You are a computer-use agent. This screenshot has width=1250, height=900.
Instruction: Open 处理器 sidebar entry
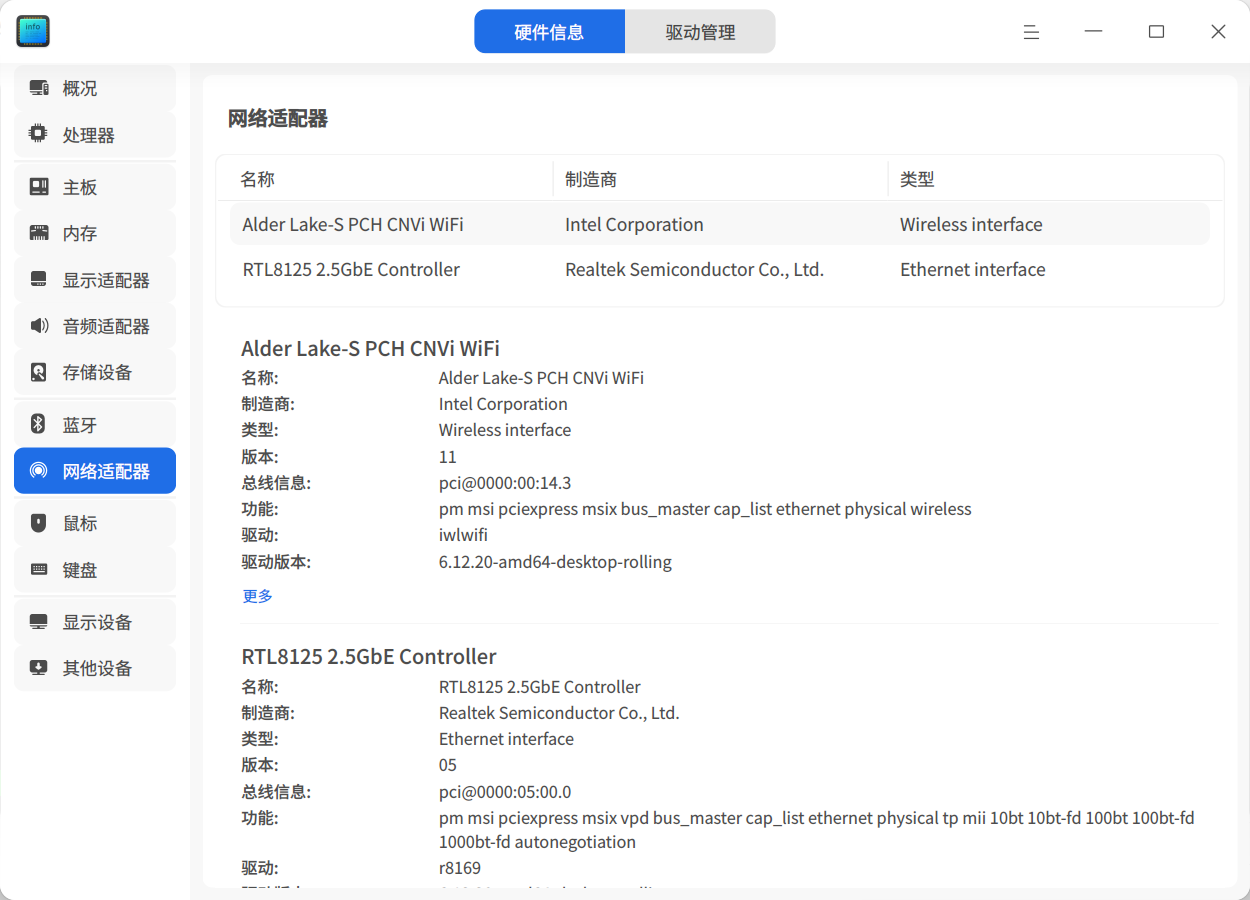(x=95, y=135)
